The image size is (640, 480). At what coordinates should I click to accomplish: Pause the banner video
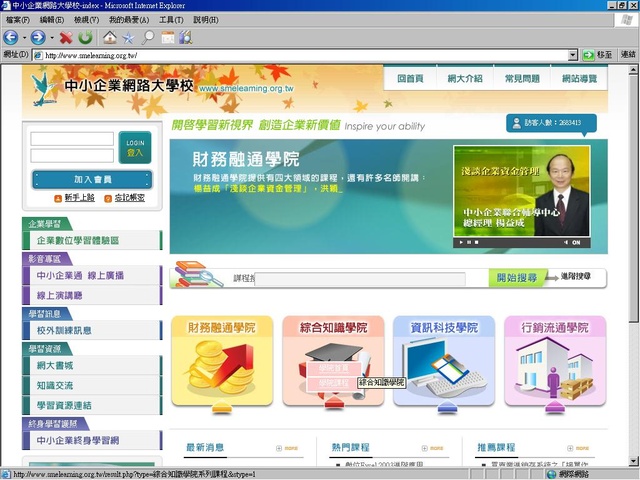click(x=469, y=242)
